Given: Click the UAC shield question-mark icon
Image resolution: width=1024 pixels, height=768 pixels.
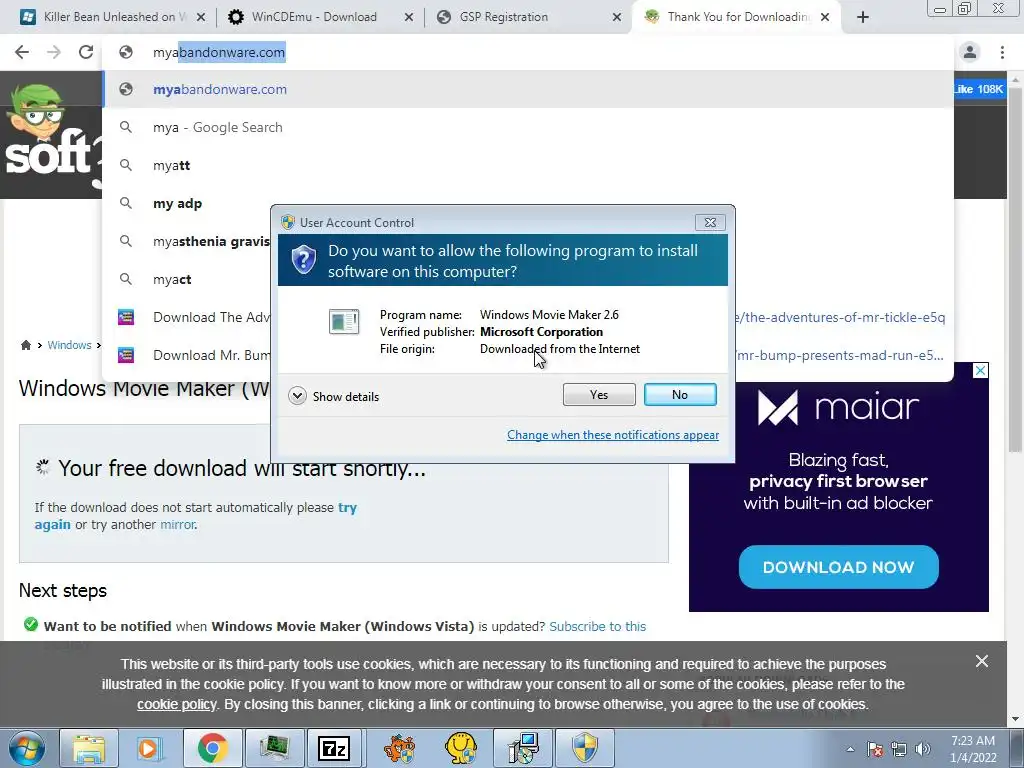Looking at the screenshot, I should pos(304,260).
